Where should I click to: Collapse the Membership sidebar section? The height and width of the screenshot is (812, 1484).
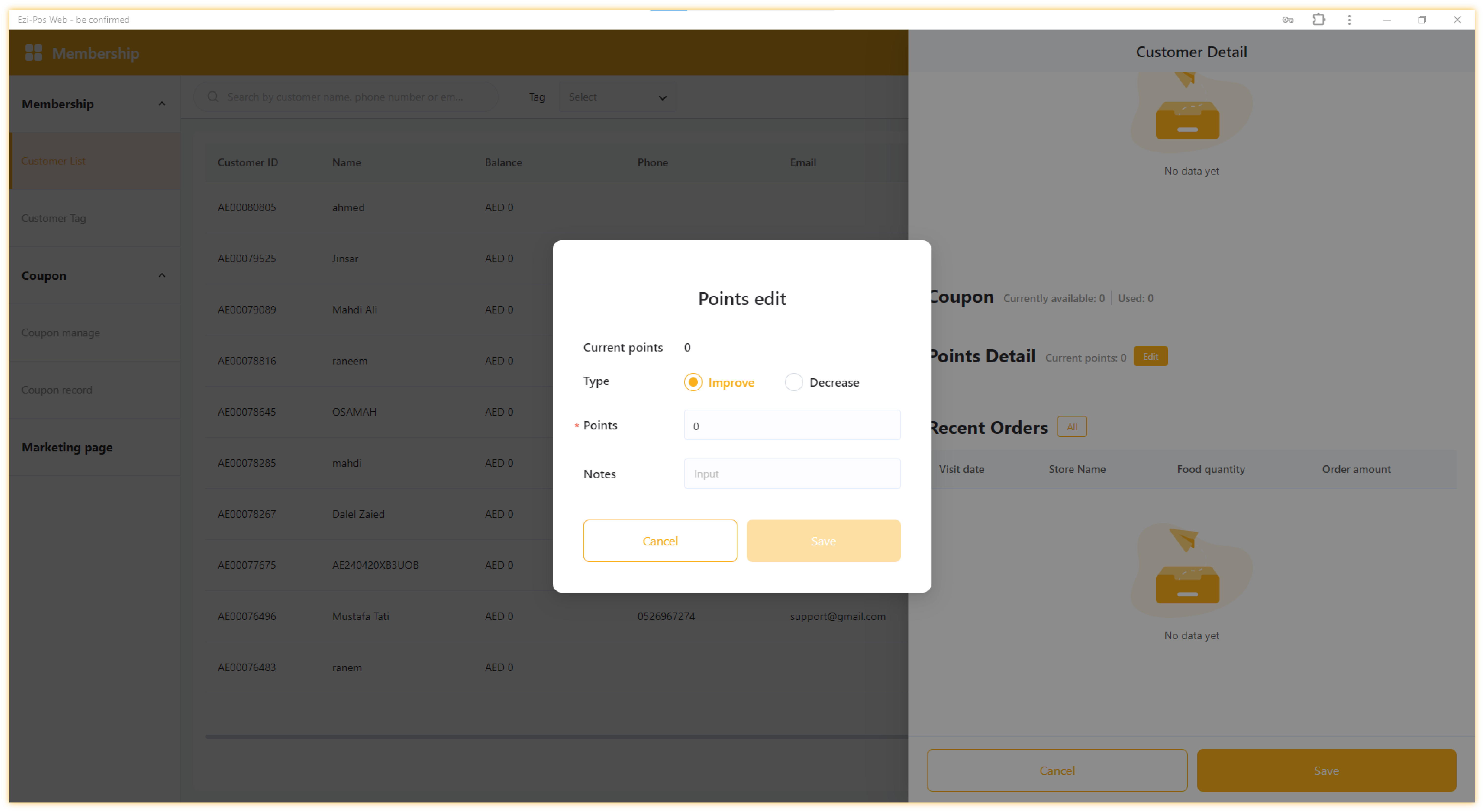(162, 104)
